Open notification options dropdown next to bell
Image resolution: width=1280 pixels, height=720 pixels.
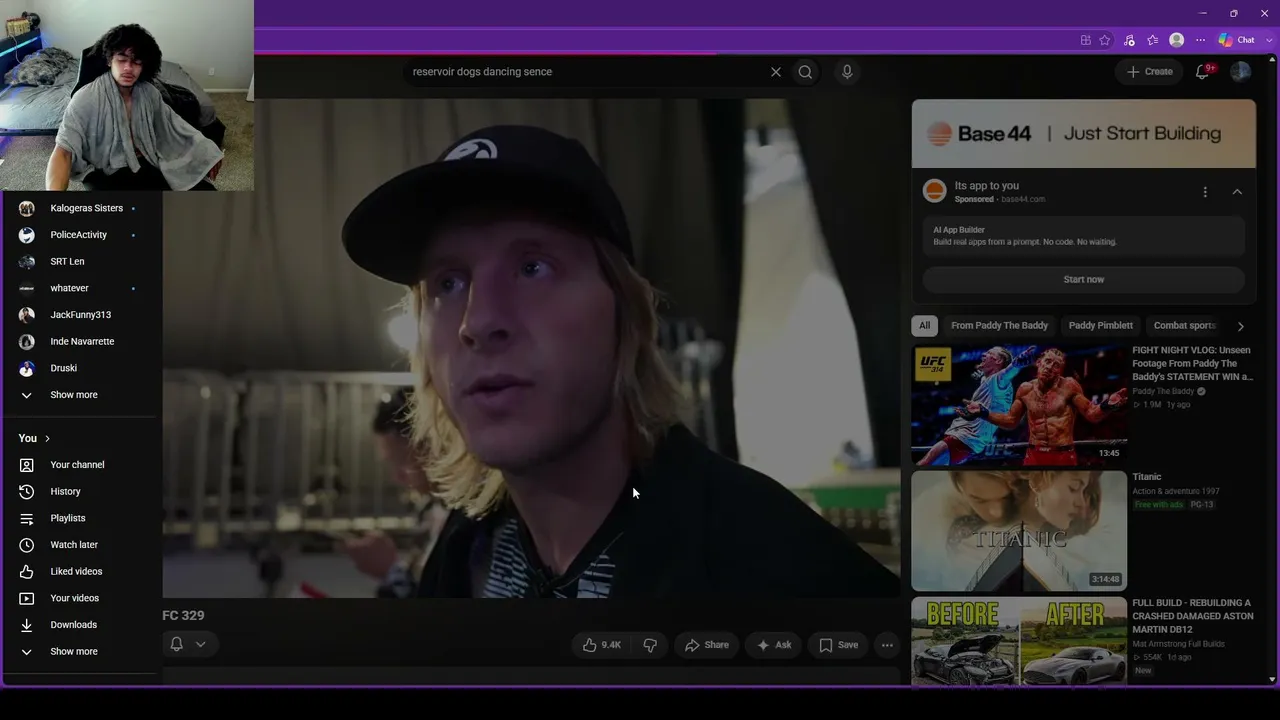point(200,644)
